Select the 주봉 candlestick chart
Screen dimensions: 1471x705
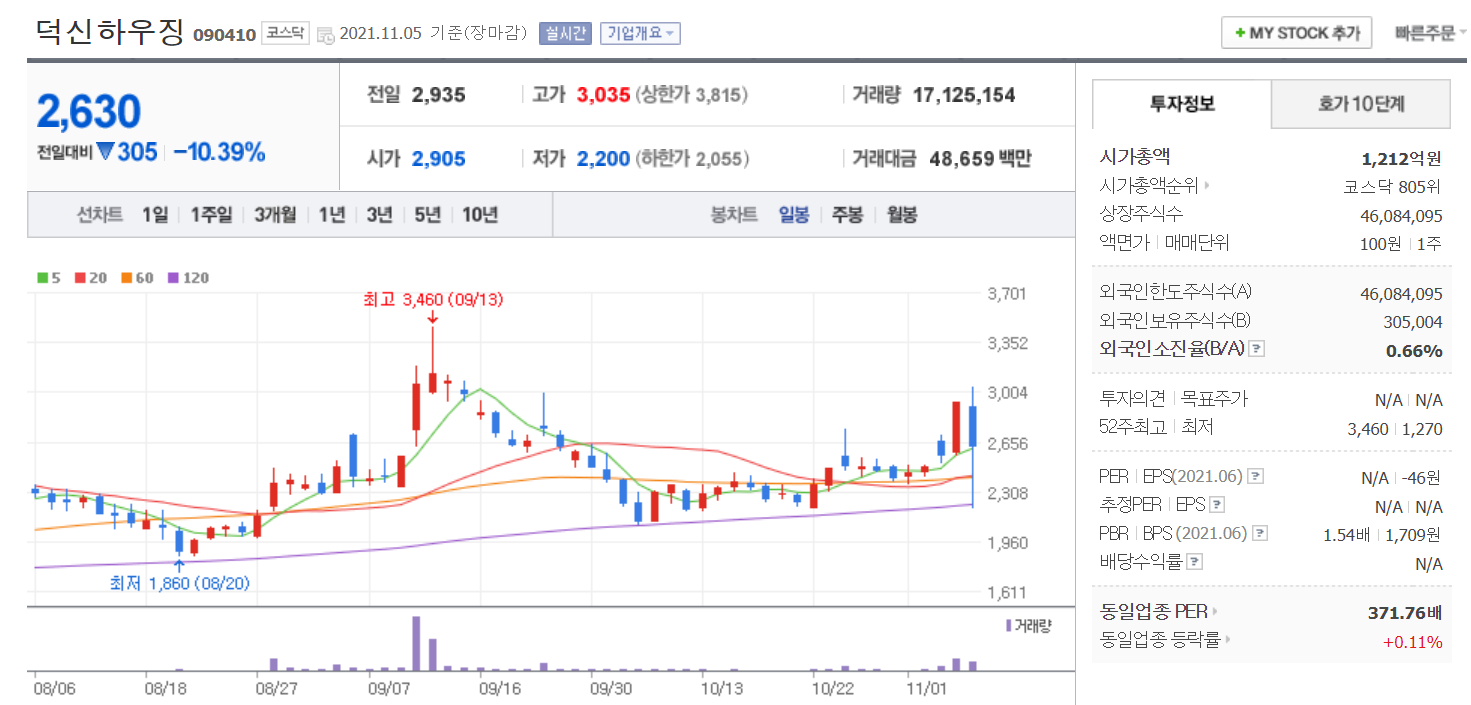[x=847, y=214]
